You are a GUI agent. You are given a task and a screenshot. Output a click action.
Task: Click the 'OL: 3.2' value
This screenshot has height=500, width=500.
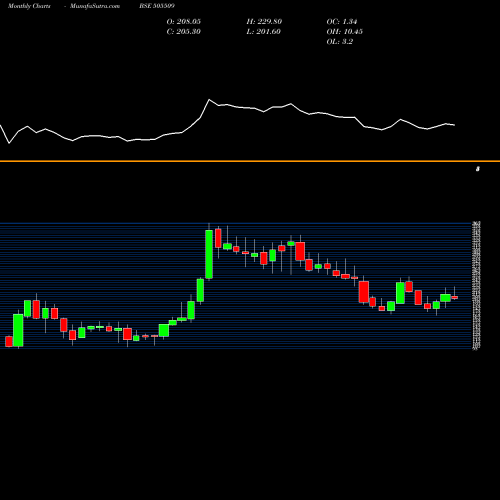pos(340,42)
